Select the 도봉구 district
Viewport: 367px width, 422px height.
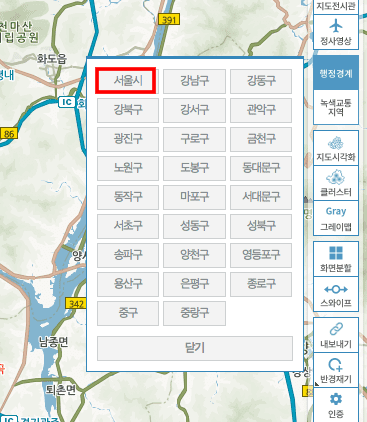[194, 168]
